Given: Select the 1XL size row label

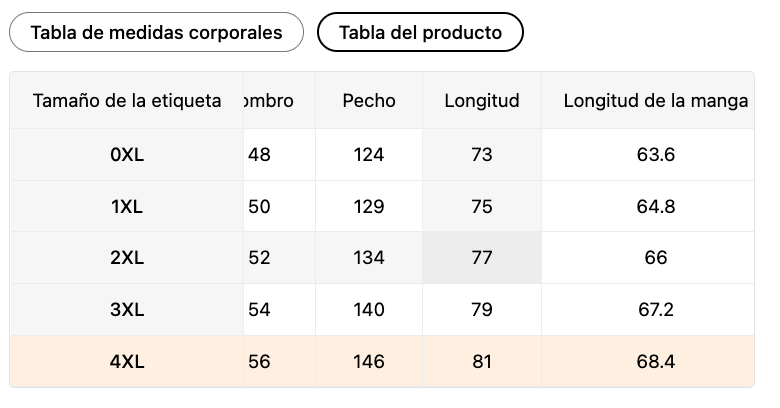Looking at the screenshot, I should click(127, 207).
